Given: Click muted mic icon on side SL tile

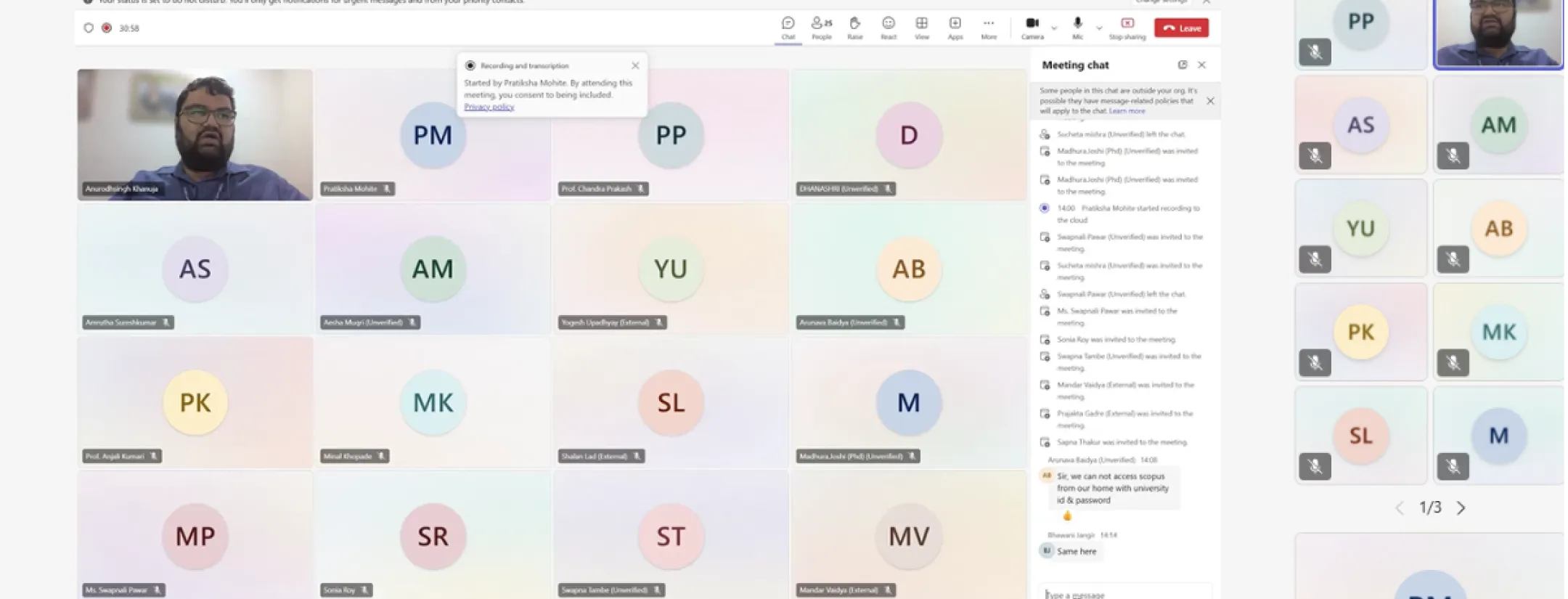Looking at the screenshot, I should click(1315, 467).
